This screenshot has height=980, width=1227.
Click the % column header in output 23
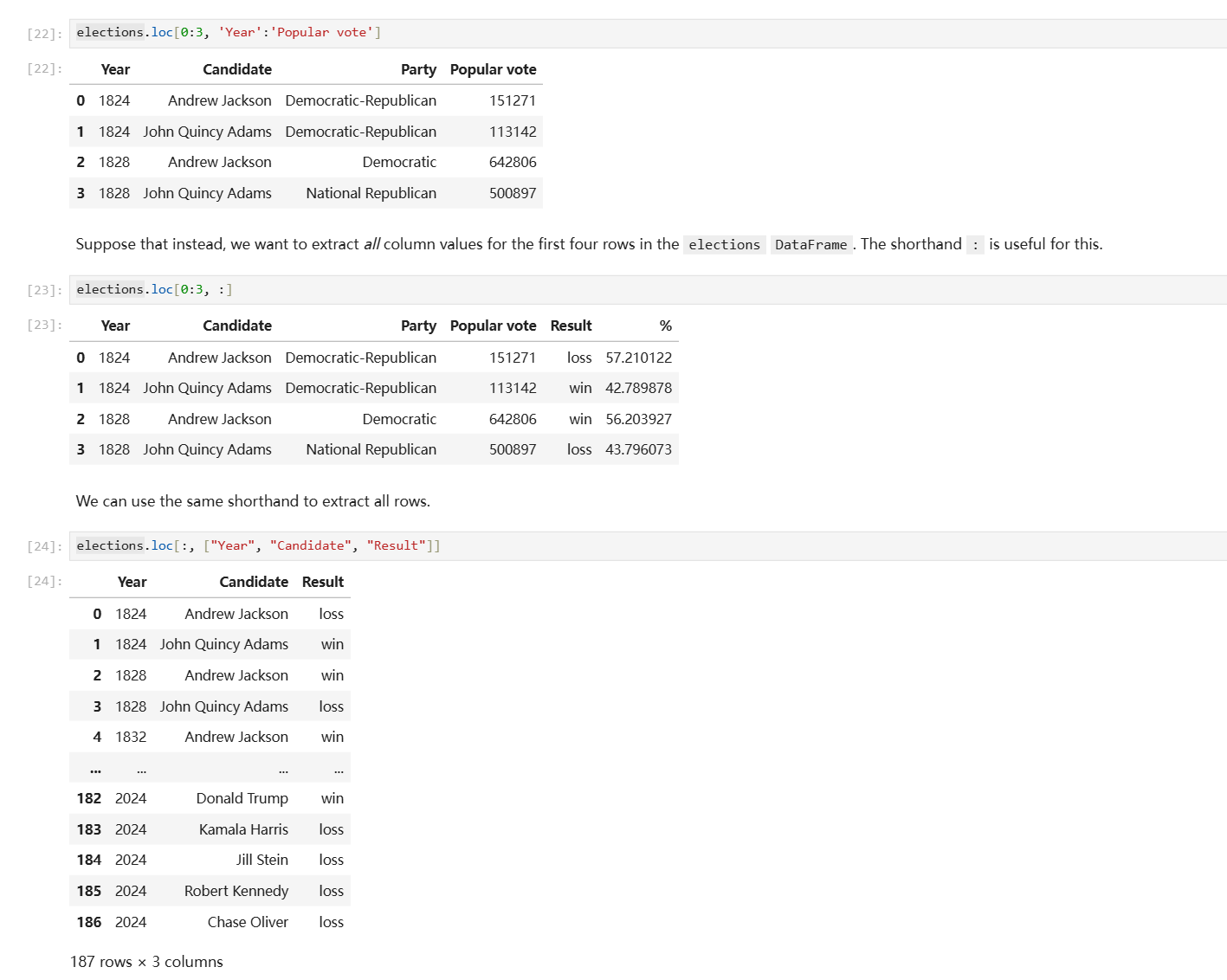point(665,326)
